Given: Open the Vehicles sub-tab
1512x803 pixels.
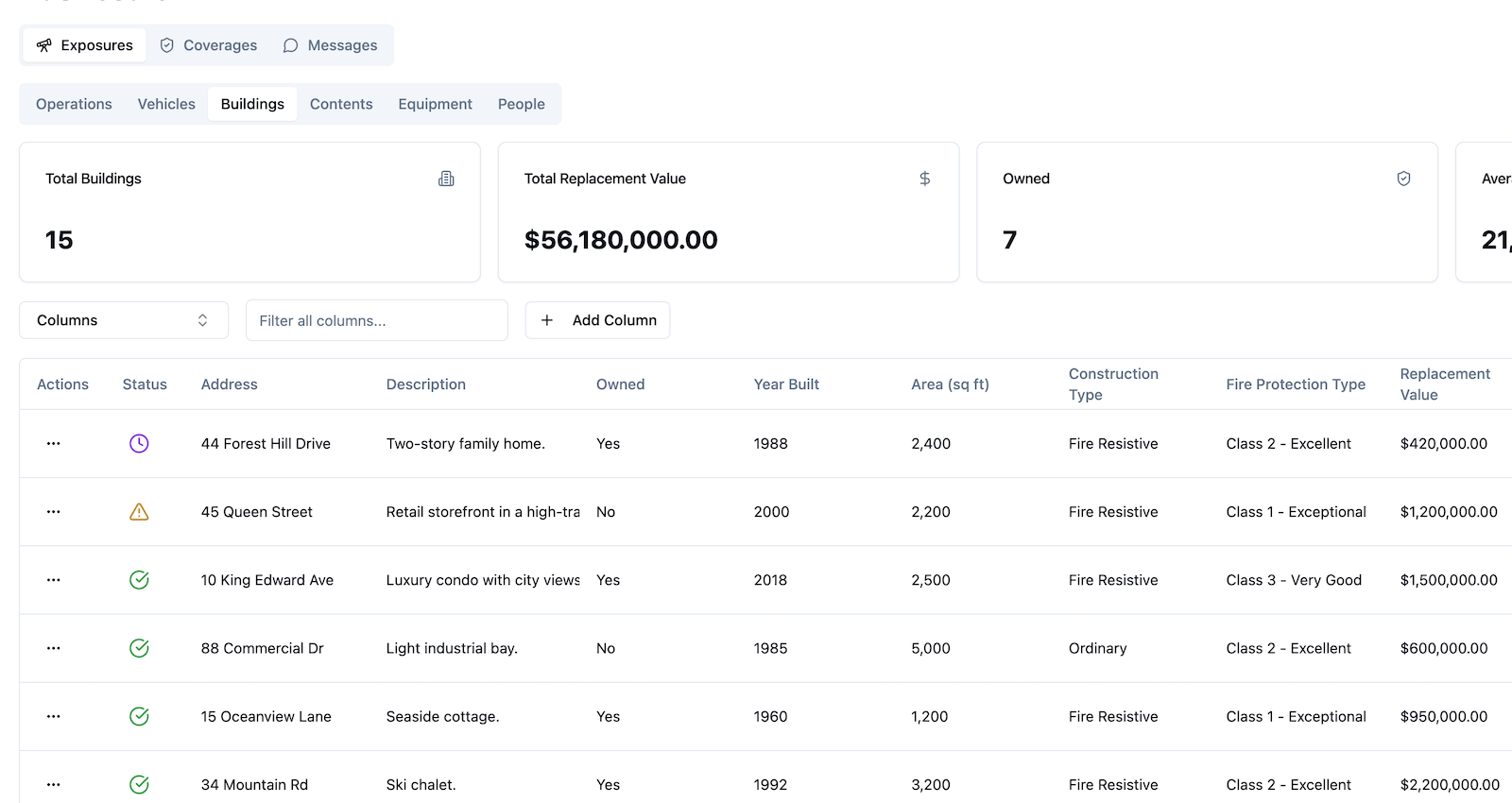Looking at the screenshot, I should tap(166, 104).
